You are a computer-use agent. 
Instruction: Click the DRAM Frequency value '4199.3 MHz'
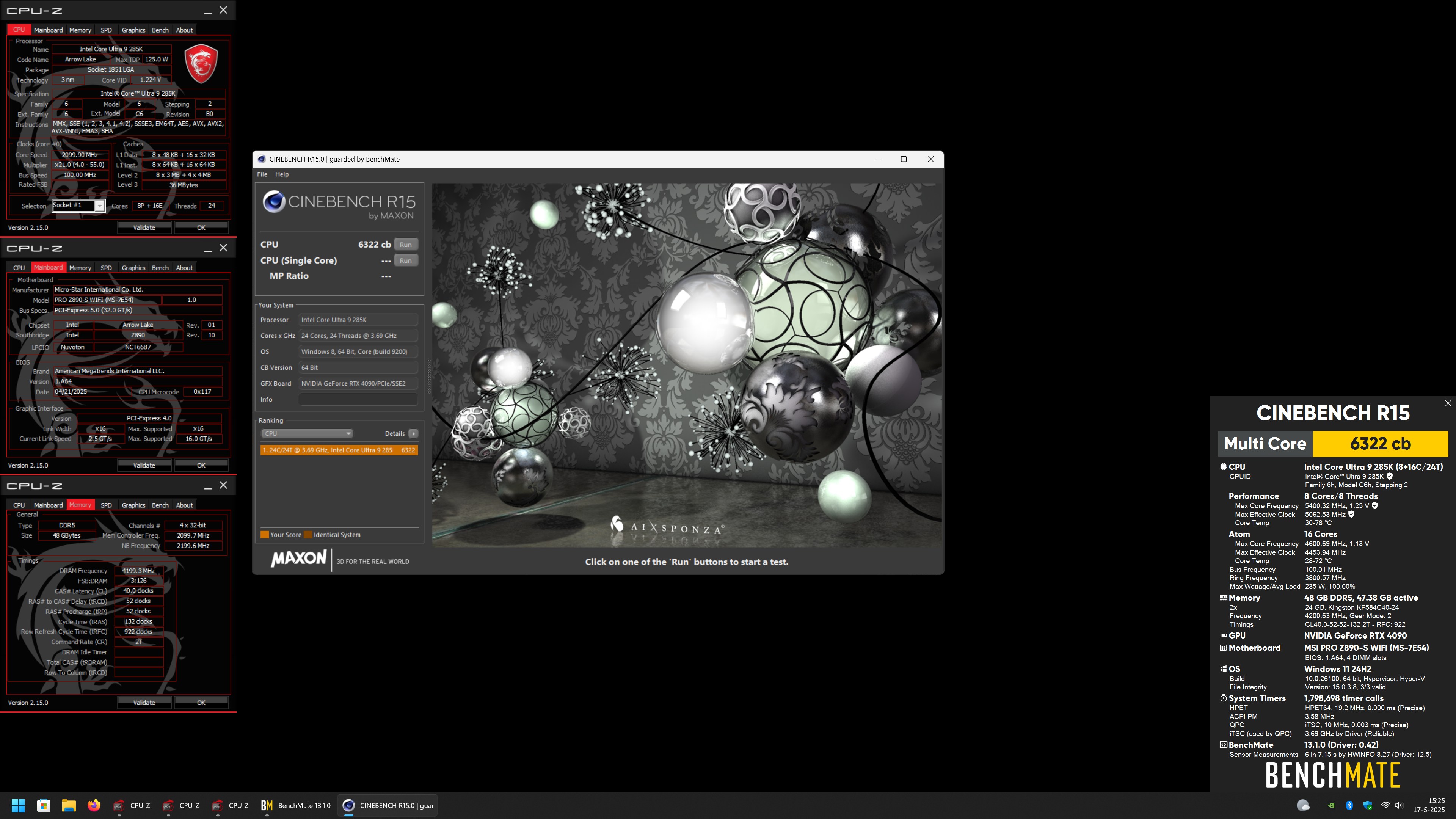point(138,571)
